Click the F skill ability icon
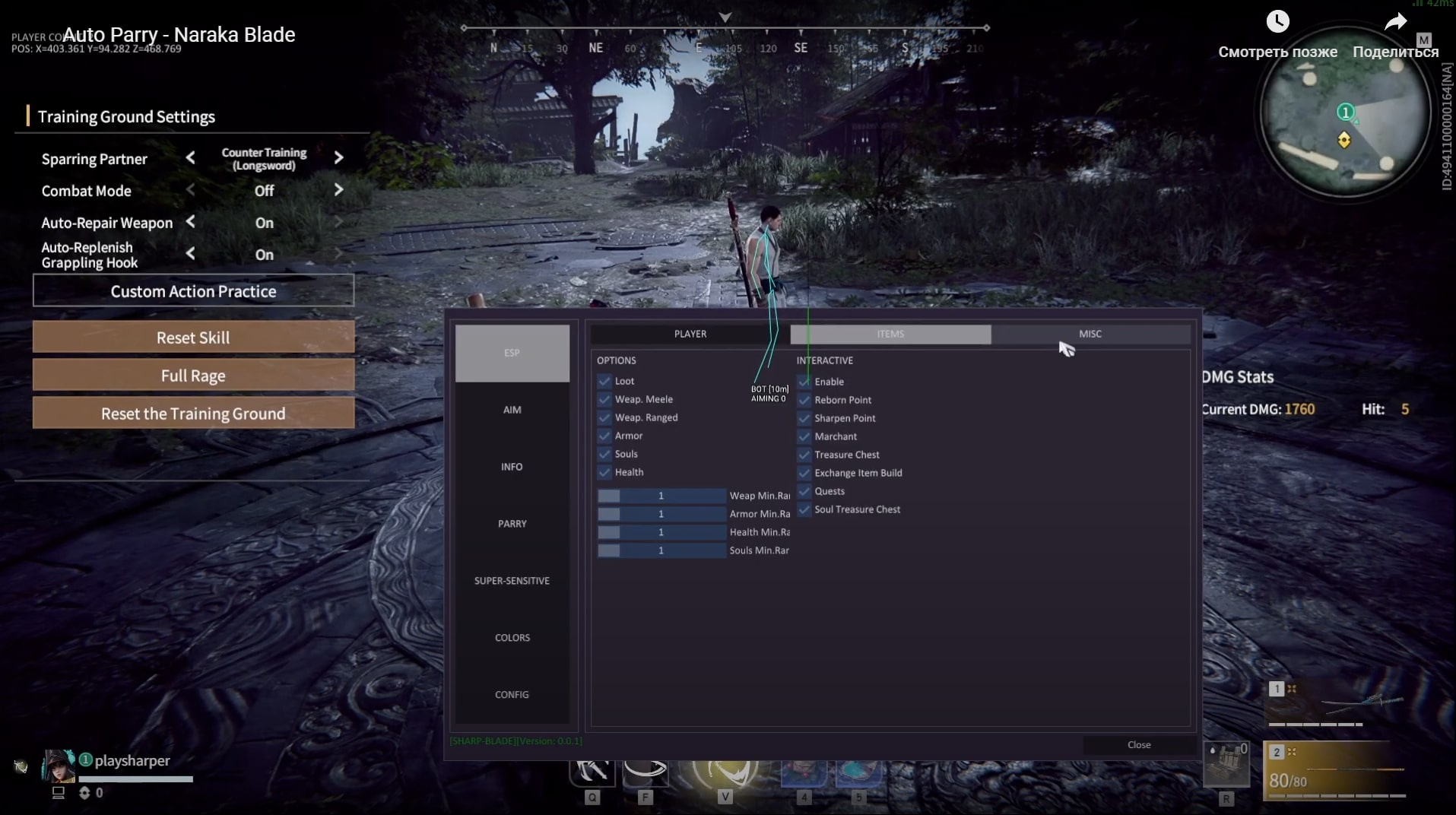Image resolution: width=1456 pixels, height=815 pixels. [645, 771]
